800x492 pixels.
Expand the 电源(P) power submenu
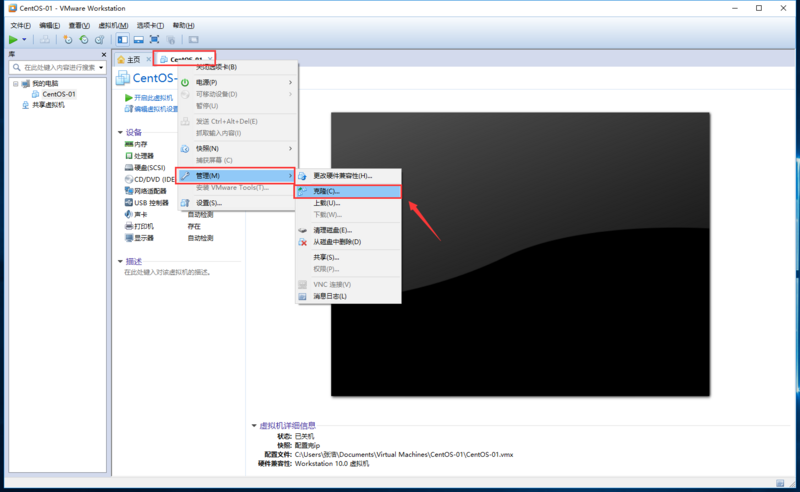point(237,82)
